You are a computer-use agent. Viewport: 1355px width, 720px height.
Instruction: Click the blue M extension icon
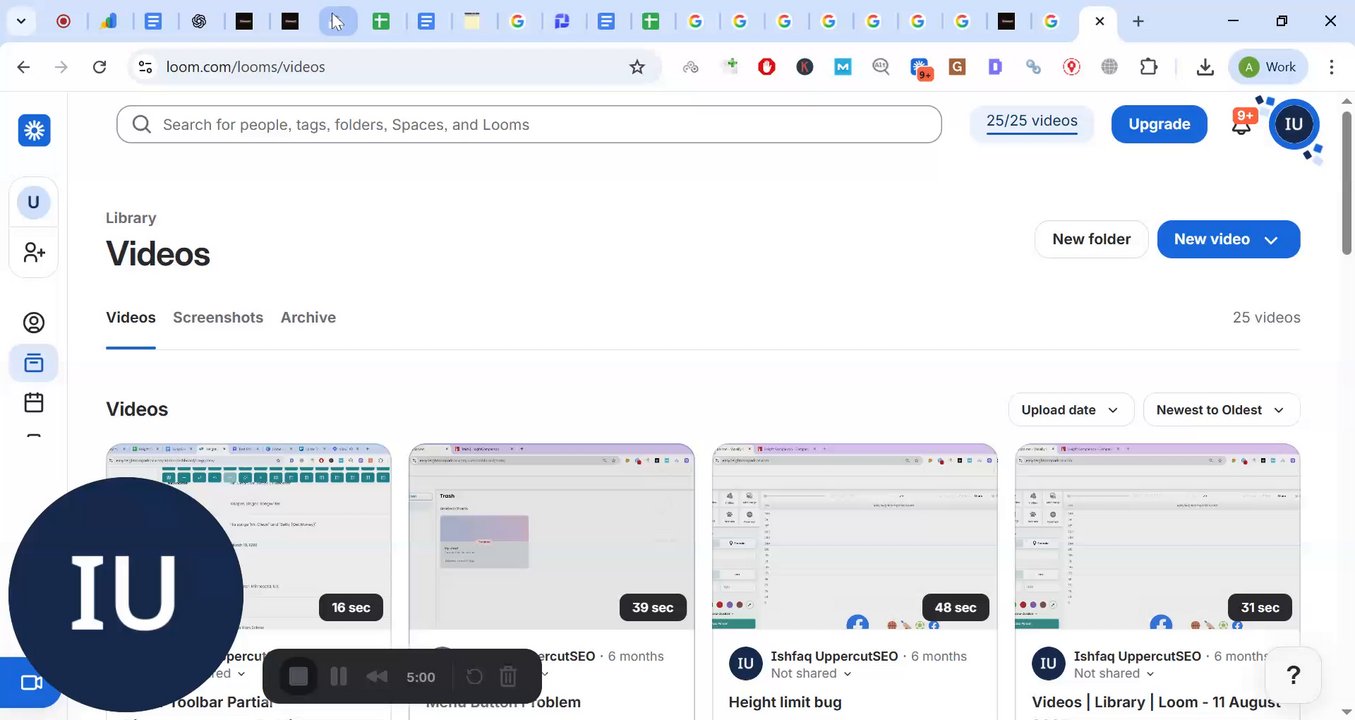coord(843,67)
